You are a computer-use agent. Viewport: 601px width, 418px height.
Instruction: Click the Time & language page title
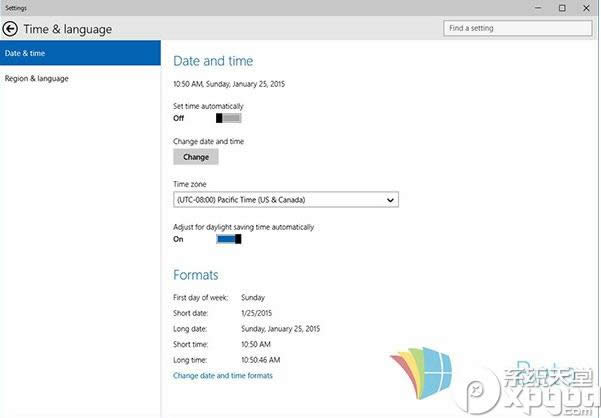[x=68, y=29]
